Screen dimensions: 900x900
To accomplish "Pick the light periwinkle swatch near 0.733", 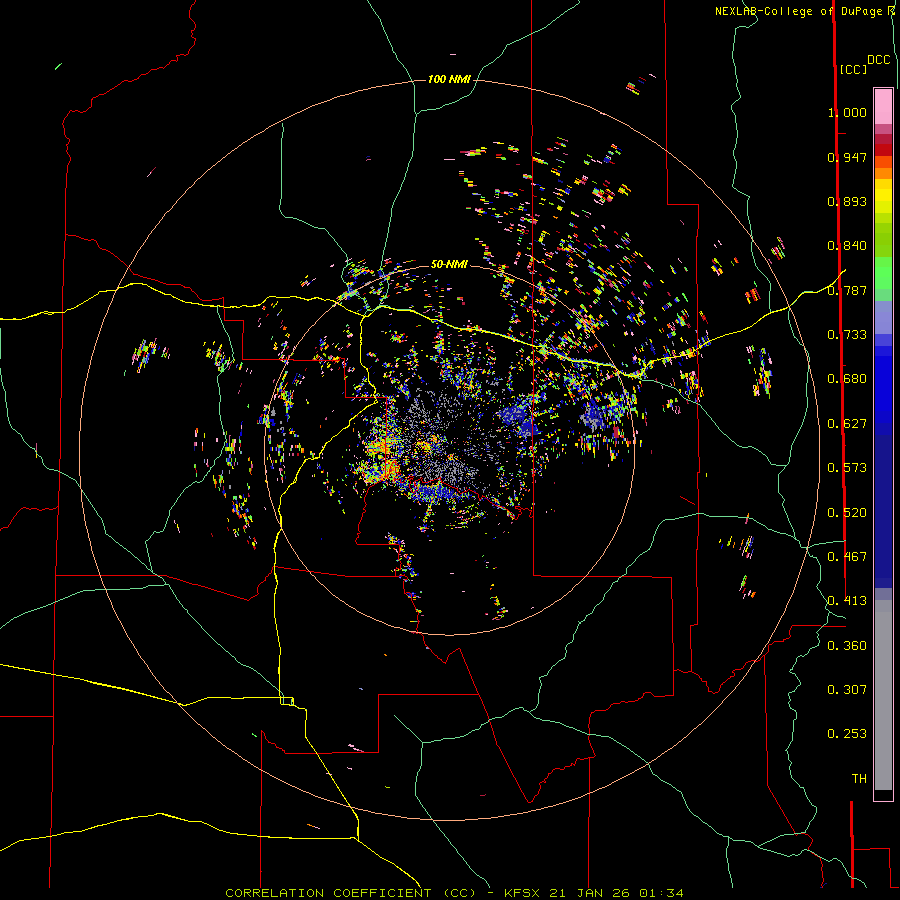I will pyautogui.click(x=883, y=317).
